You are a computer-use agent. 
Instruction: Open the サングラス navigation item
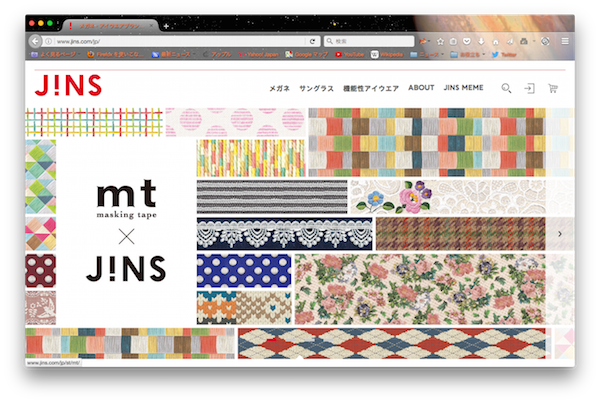click(x=316, y=88)
